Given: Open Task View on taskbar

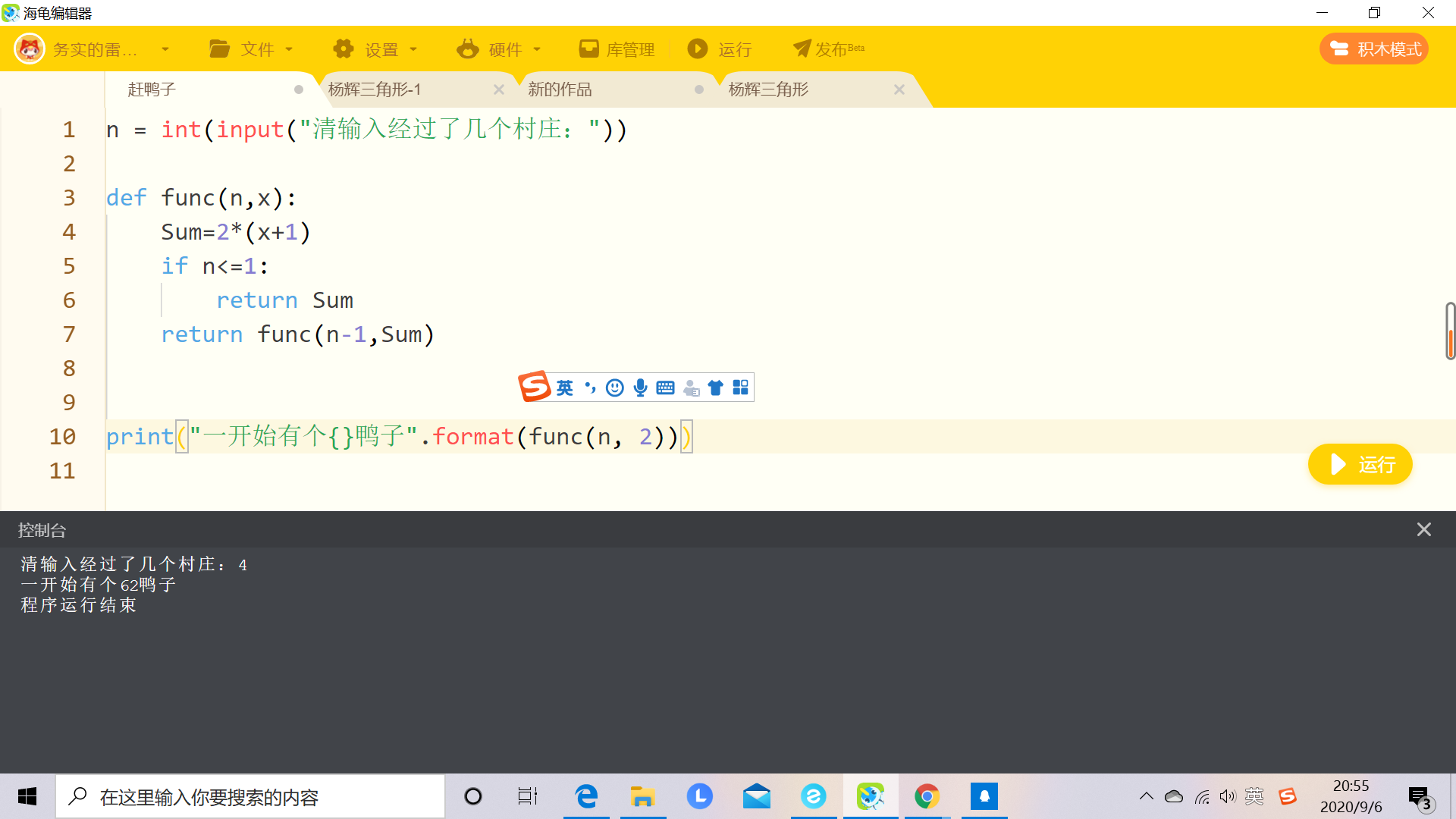Looking at the screenshot, I should (528, 796).
